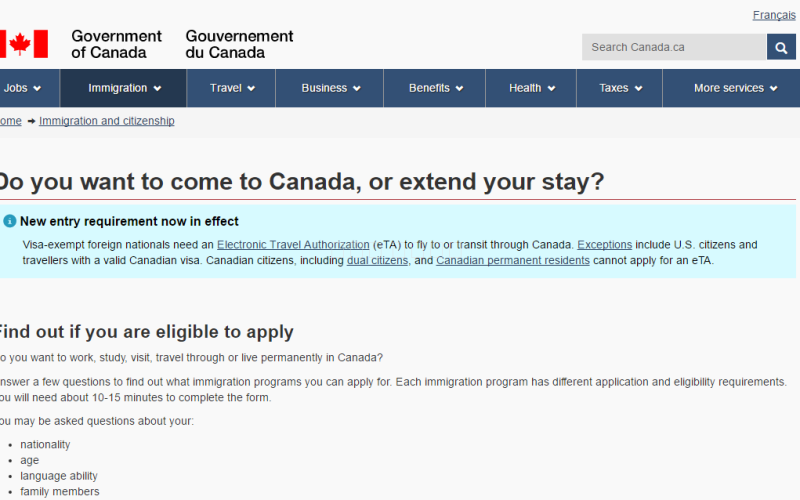
Task: Expand the Travel menu chevron
Action: tap(251, 88)
